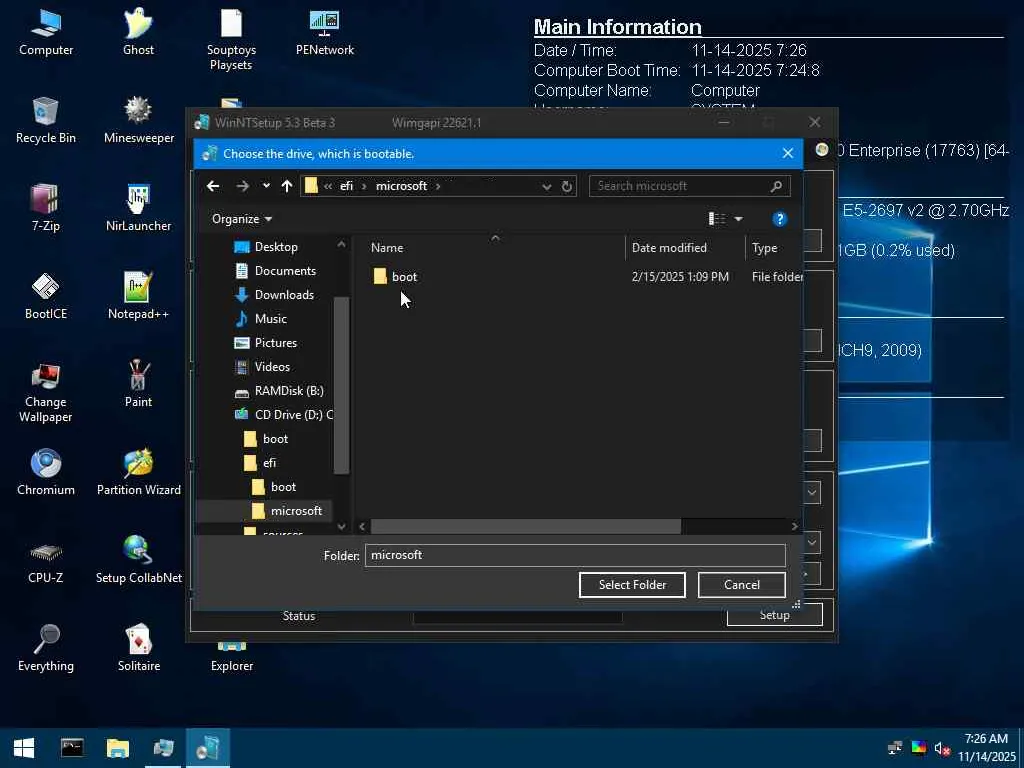Choose Downloads in the navigation pane
The width and height of the screenshot is (1024, 768).
point(284,295)
